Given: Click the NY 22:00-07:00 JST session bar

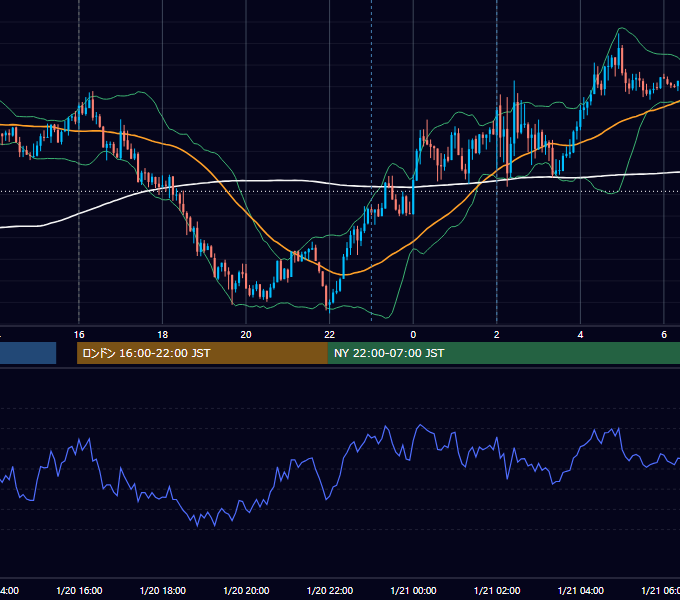Looking at the screenshot, I should coord(503,353).
